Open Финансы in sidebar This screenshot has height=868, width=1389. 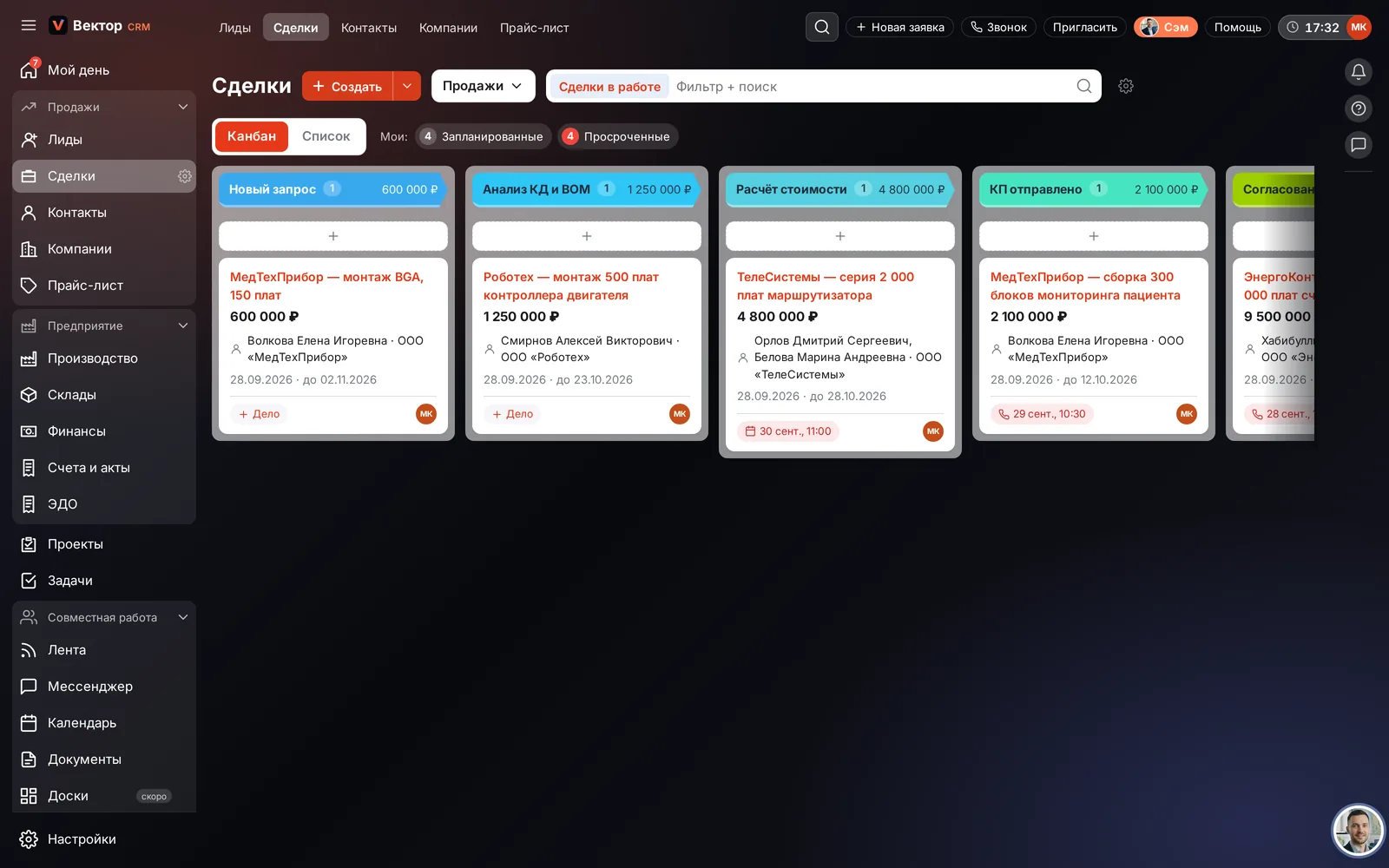104,431
